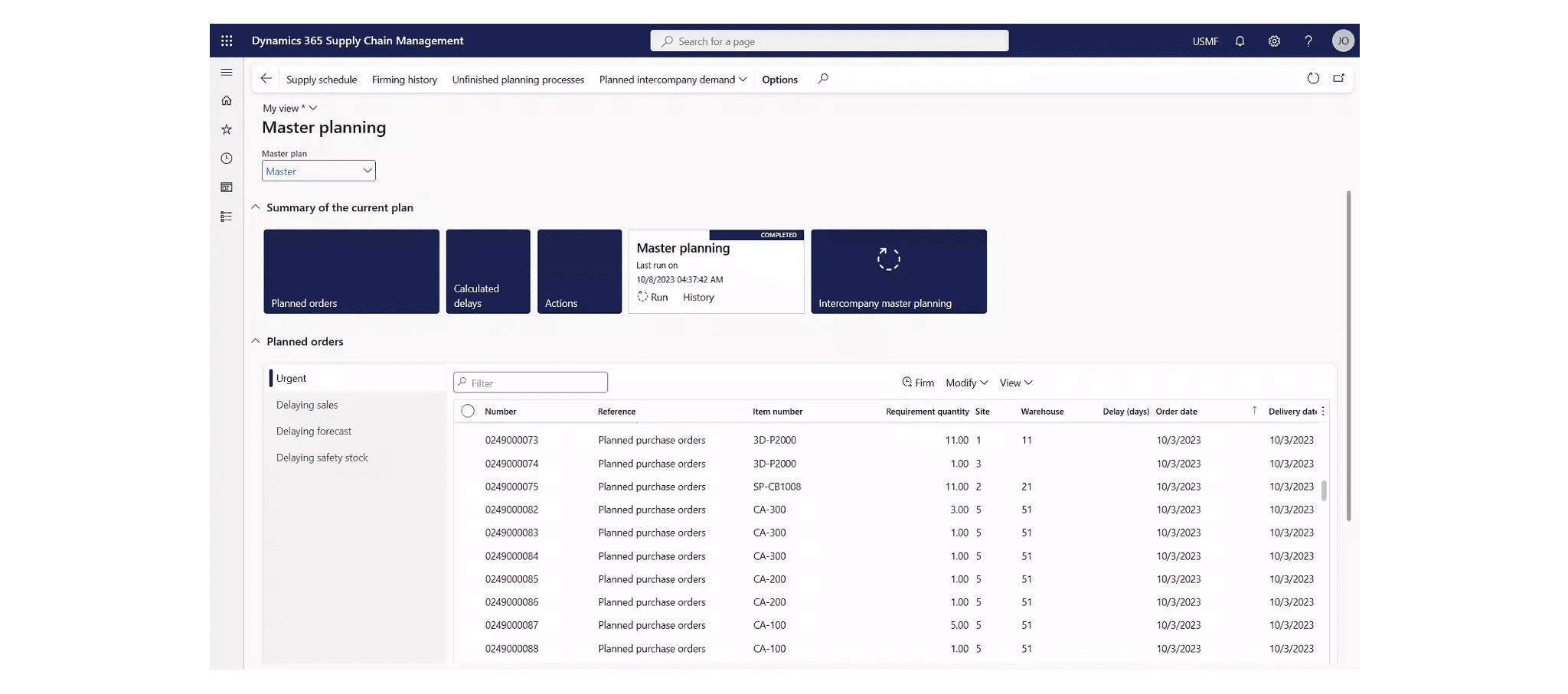Open the JO user account avatar
The image size is (1568, 694).
pyautogui.click(x=1343, y=41)
